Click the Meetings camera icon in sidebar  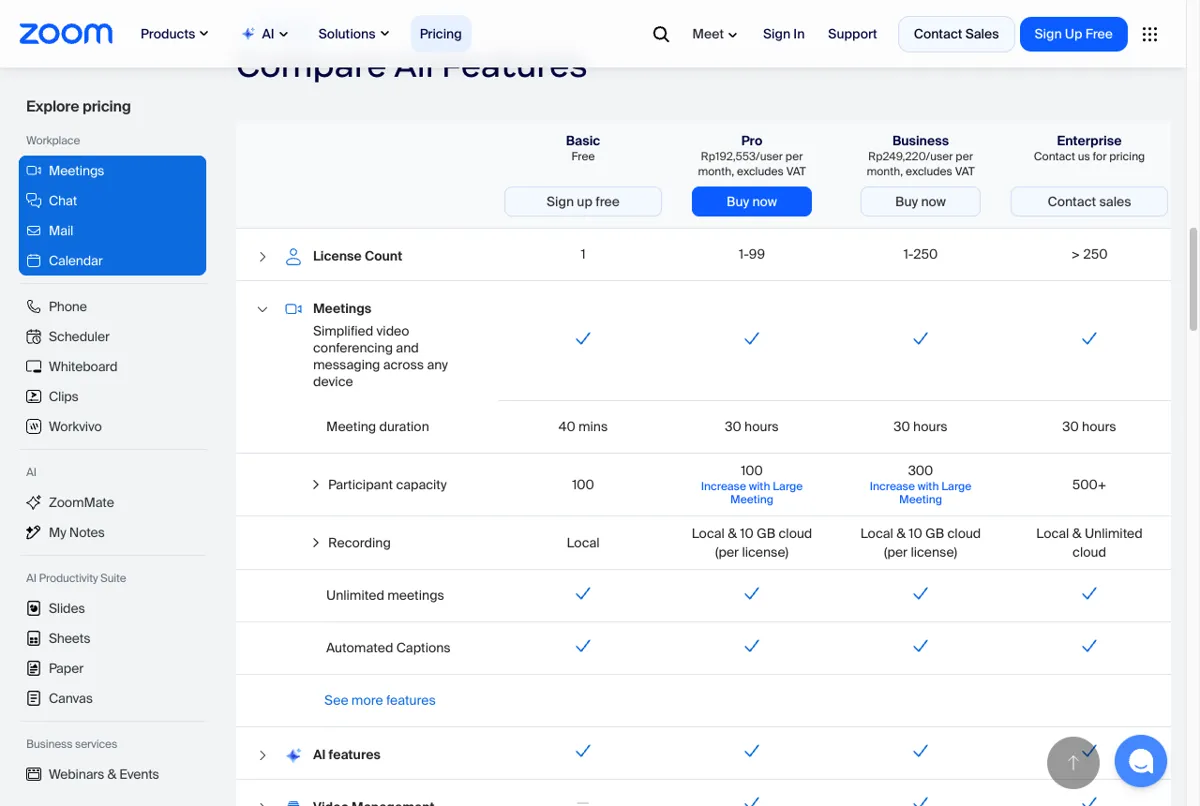(x=34, y=171)
